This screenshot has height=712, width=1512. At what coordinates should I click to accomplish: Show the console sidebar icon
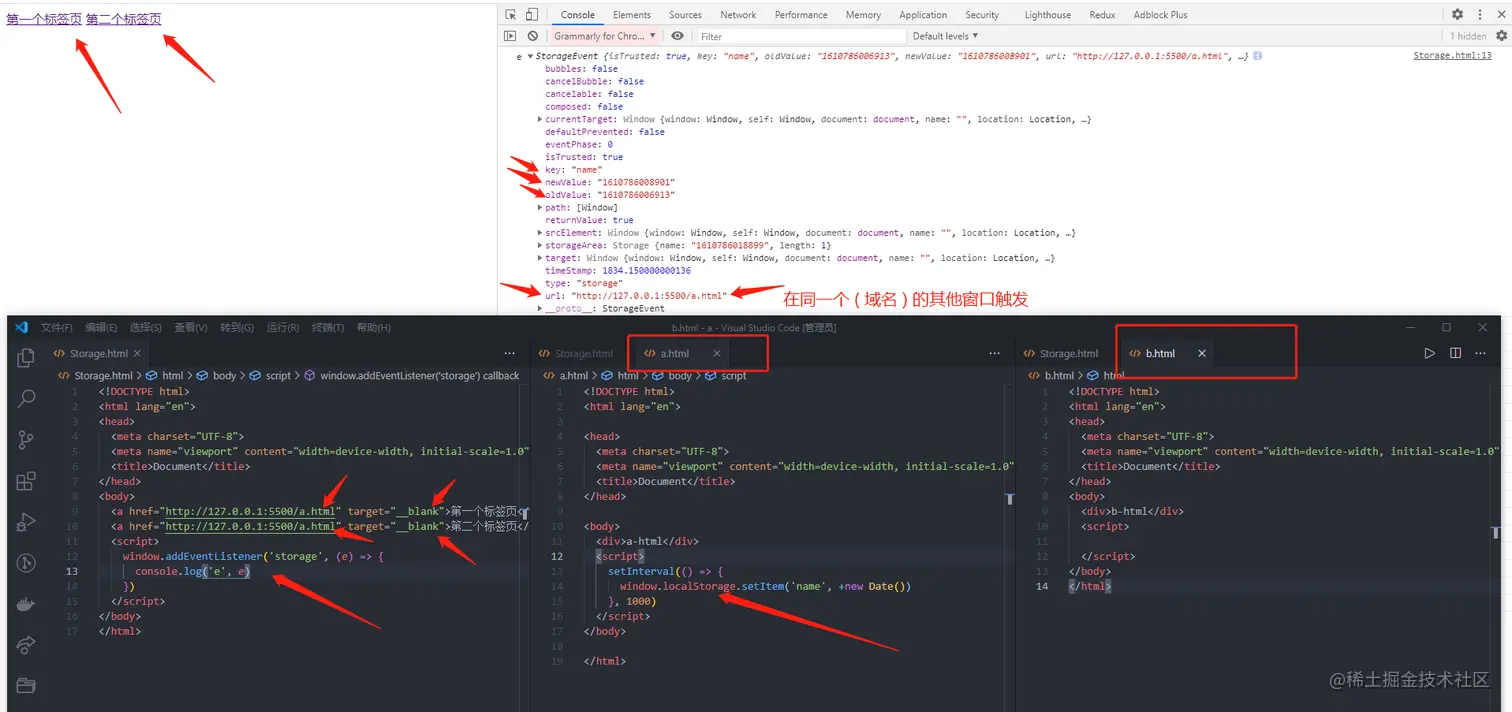coord(510,36)
